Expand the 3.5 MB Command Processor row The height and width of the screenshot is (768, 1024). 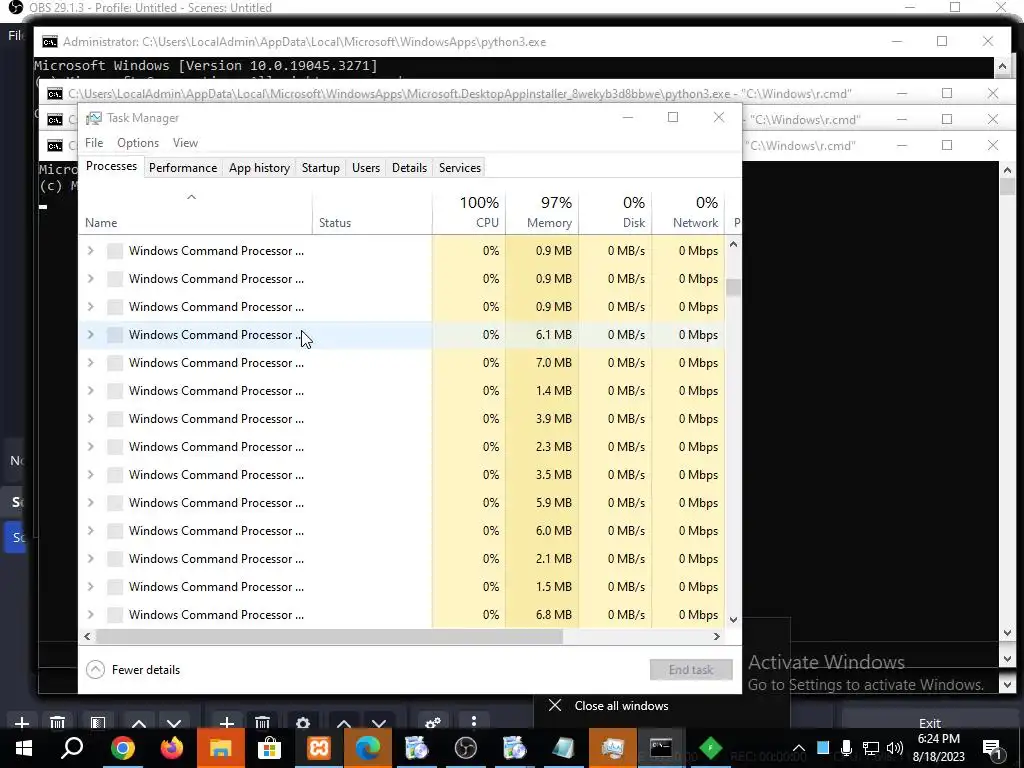[91, 475]
